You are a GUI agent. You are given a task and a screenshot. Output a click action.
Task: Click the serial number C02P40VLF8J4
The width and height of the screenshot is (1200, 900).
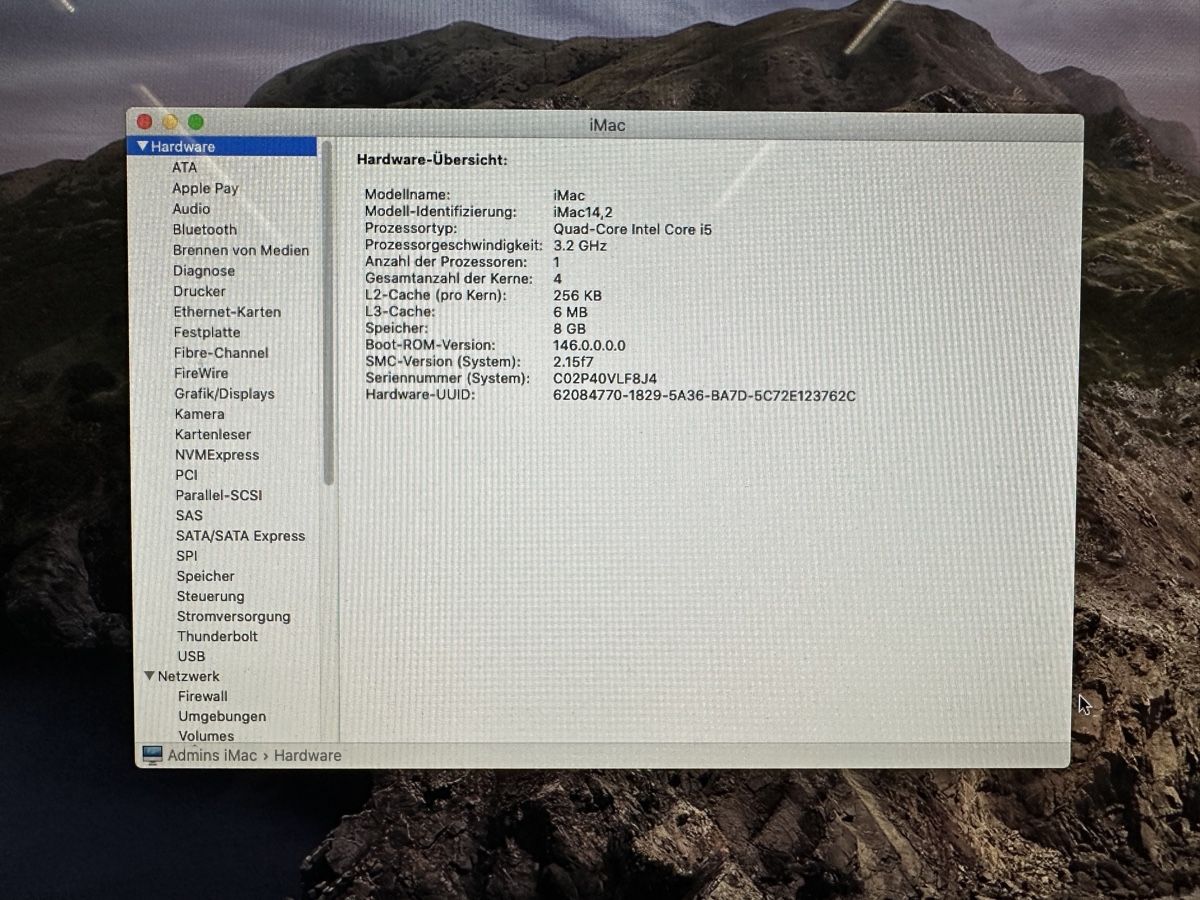605,378
